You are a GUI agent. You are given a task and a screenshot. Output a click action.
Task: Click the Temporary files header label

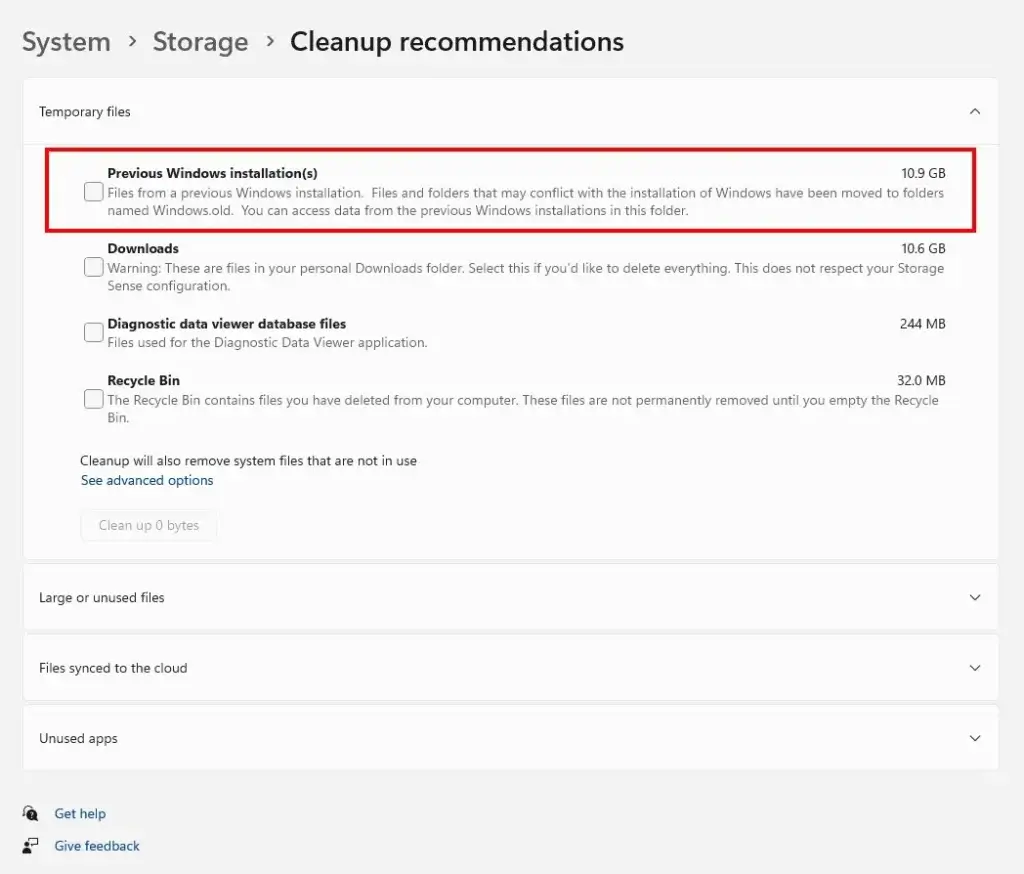point(85,112)
